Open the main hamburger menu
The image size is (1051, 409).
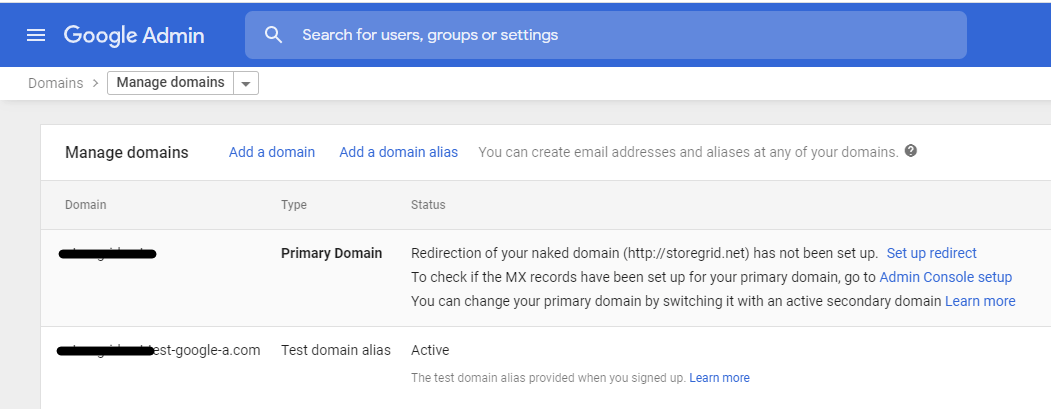(x=36, y=35)
